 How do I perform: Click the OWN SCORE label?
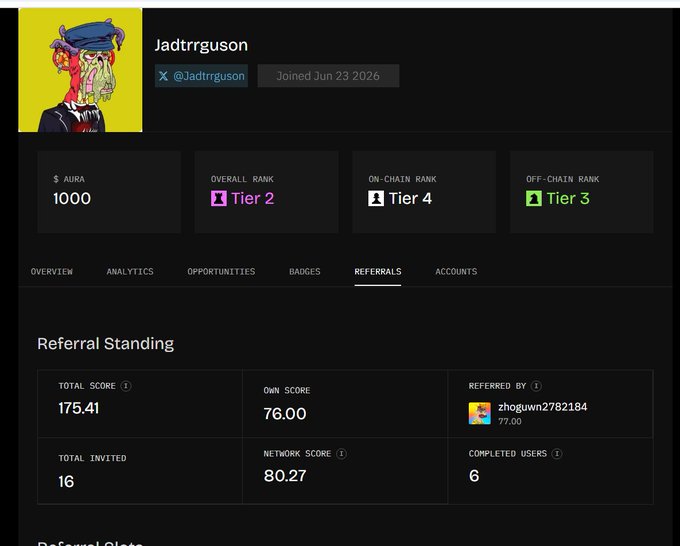click(x=287, y=390)
